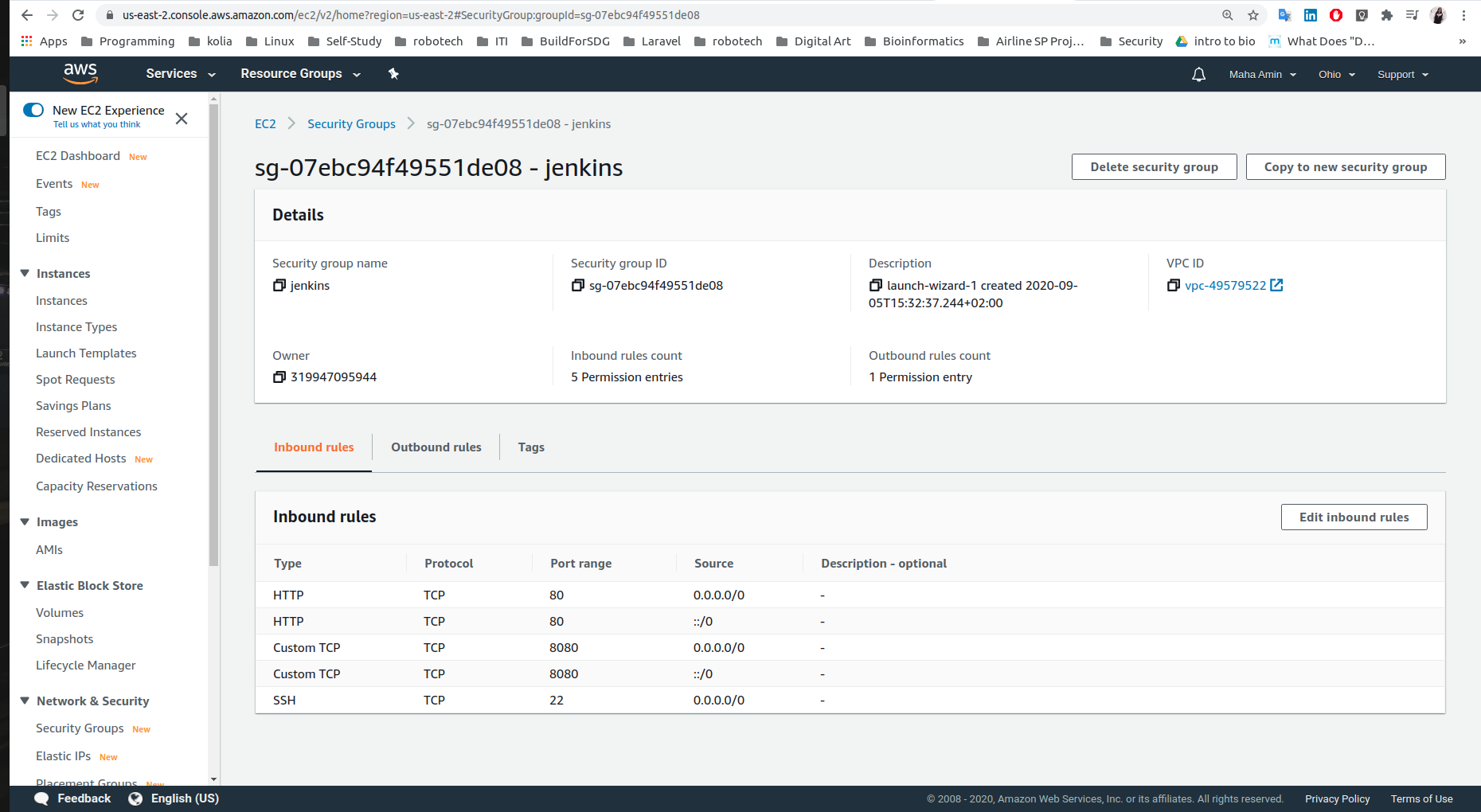Open Elastic IPs in sidebar
The height and width of the screenshot is (812, 1481).
click(63, 756)
